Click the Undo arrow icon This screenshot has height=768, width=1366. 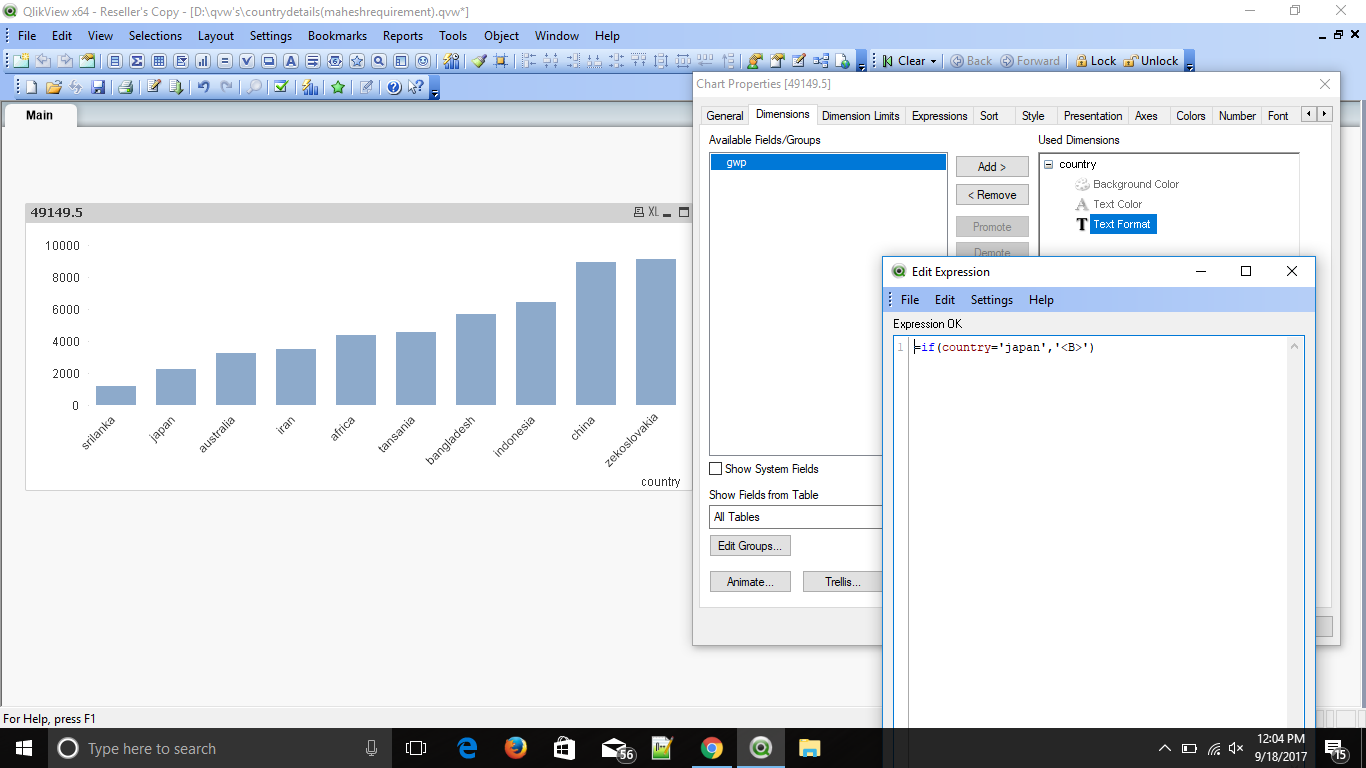coord(203,87)
